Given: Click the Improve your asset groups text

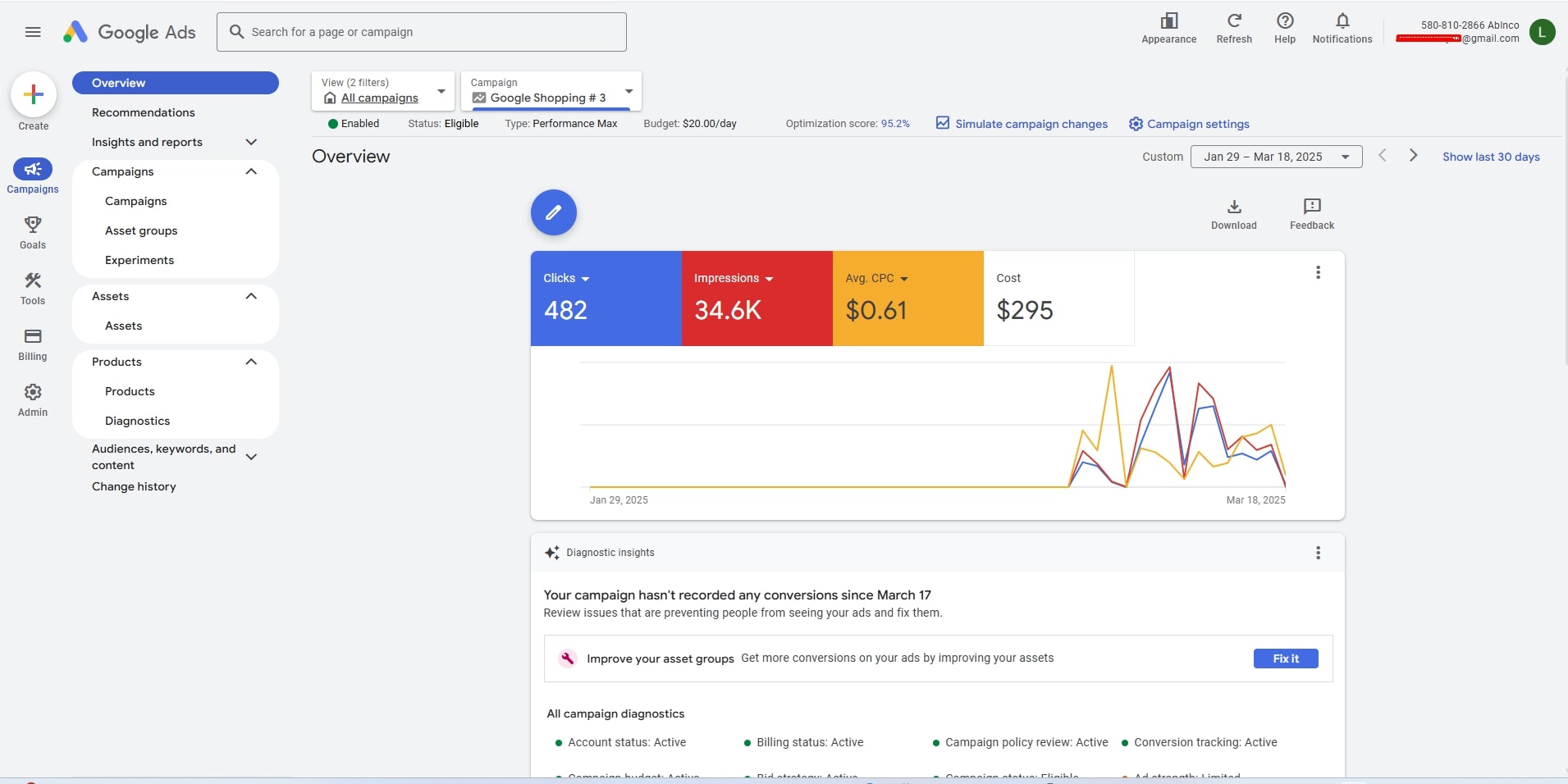Looking at the screenshot, I should (661, 659).
